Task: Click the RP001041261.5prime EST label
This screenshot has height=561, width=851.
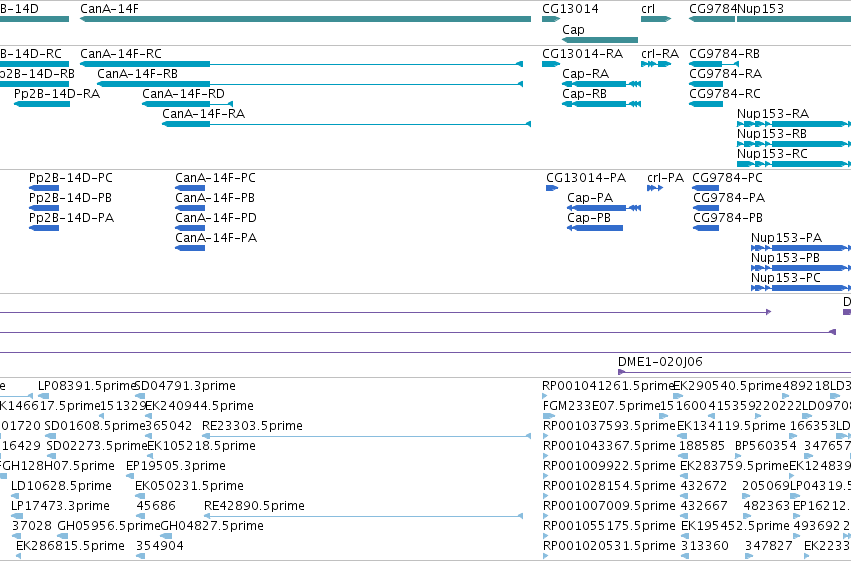Action: click(608, 386)
